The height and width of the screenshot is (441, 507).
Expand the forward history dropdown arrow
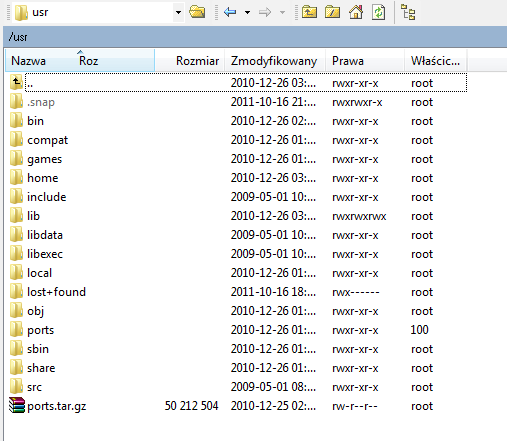point(282,13)
